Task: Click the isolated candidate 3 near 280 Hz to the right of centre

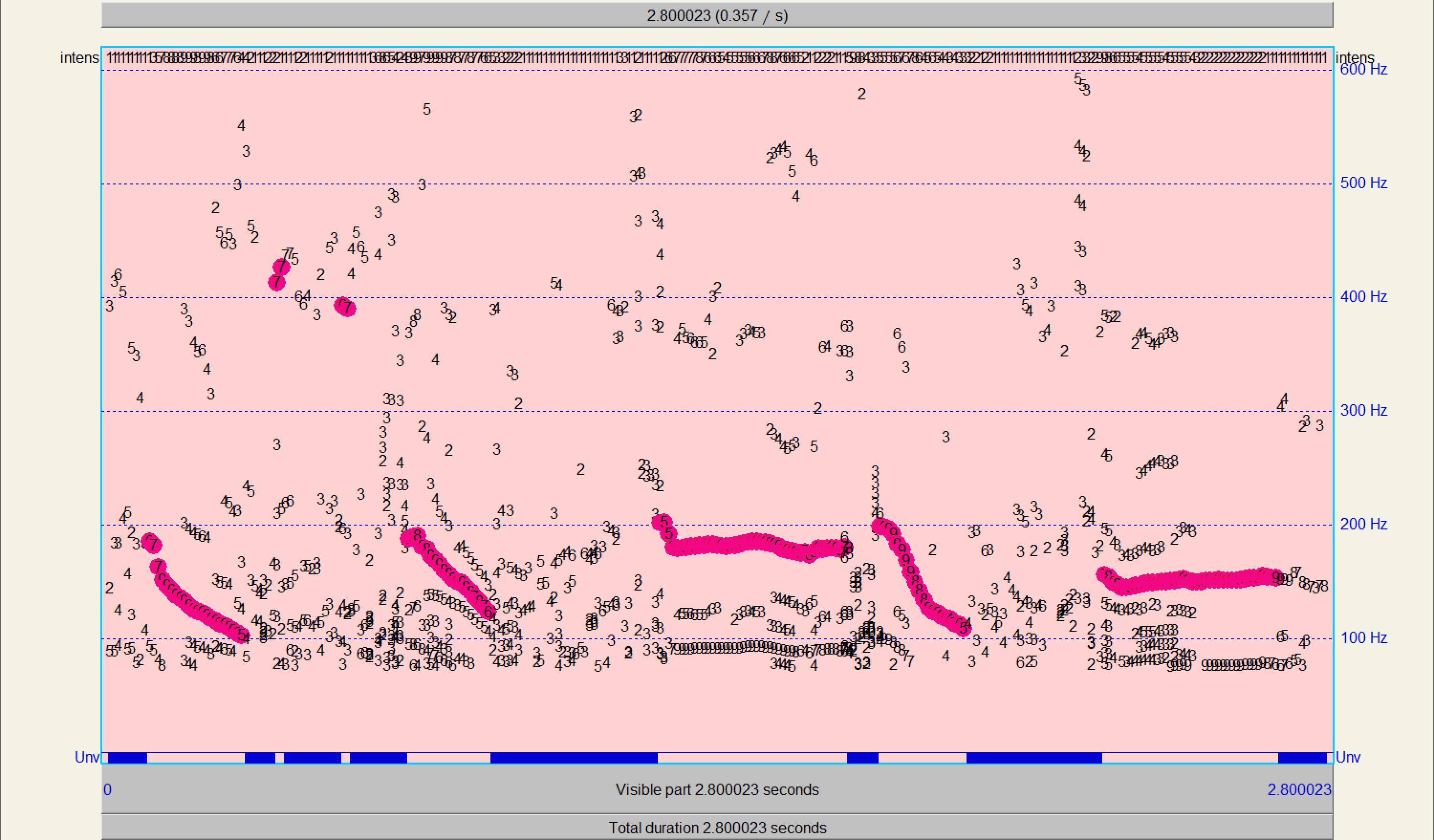Action: pyautogui.click(x=946, y=437)
